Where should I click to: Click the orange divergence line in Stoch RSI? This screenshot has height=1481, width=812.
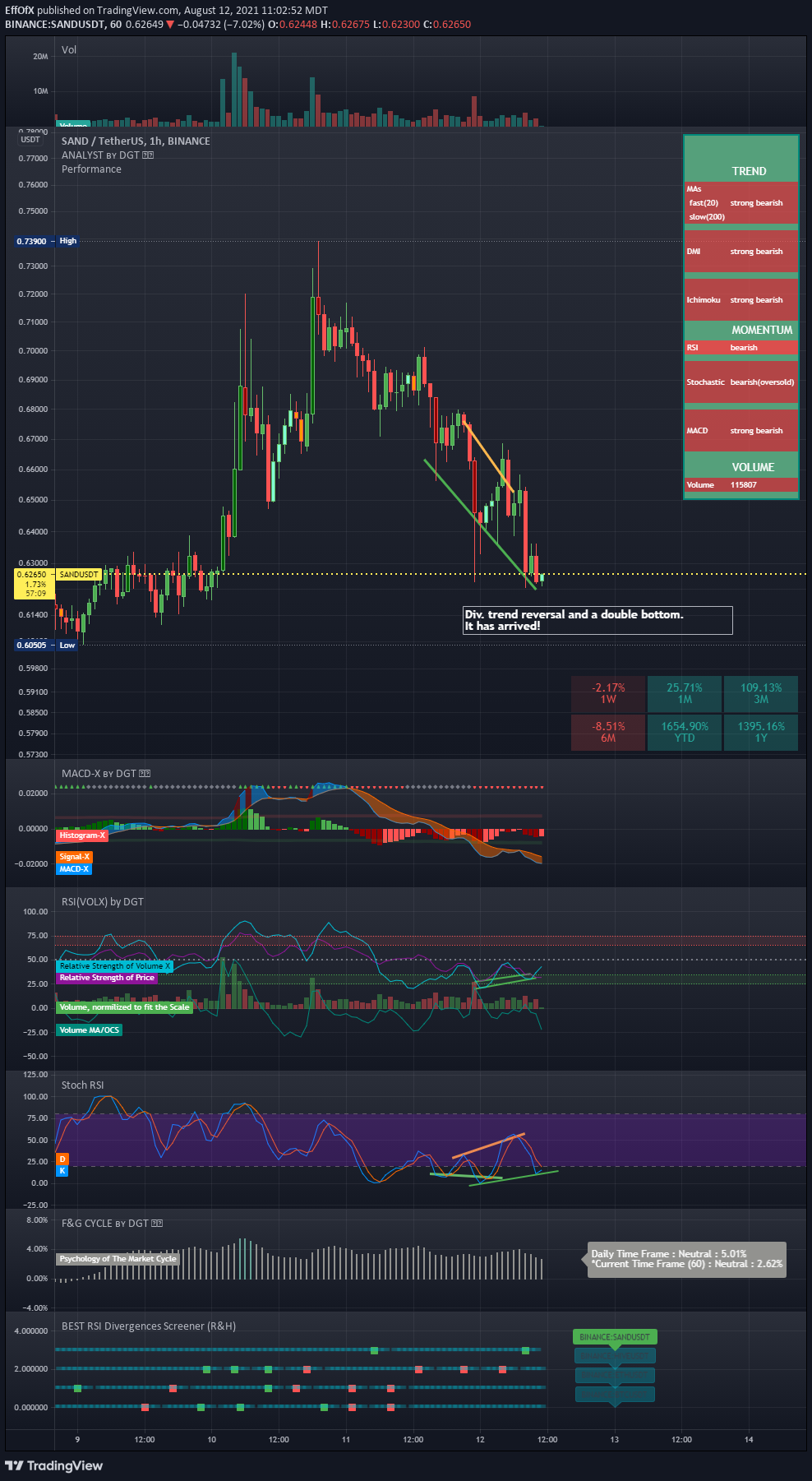[x=488, y=1145]
